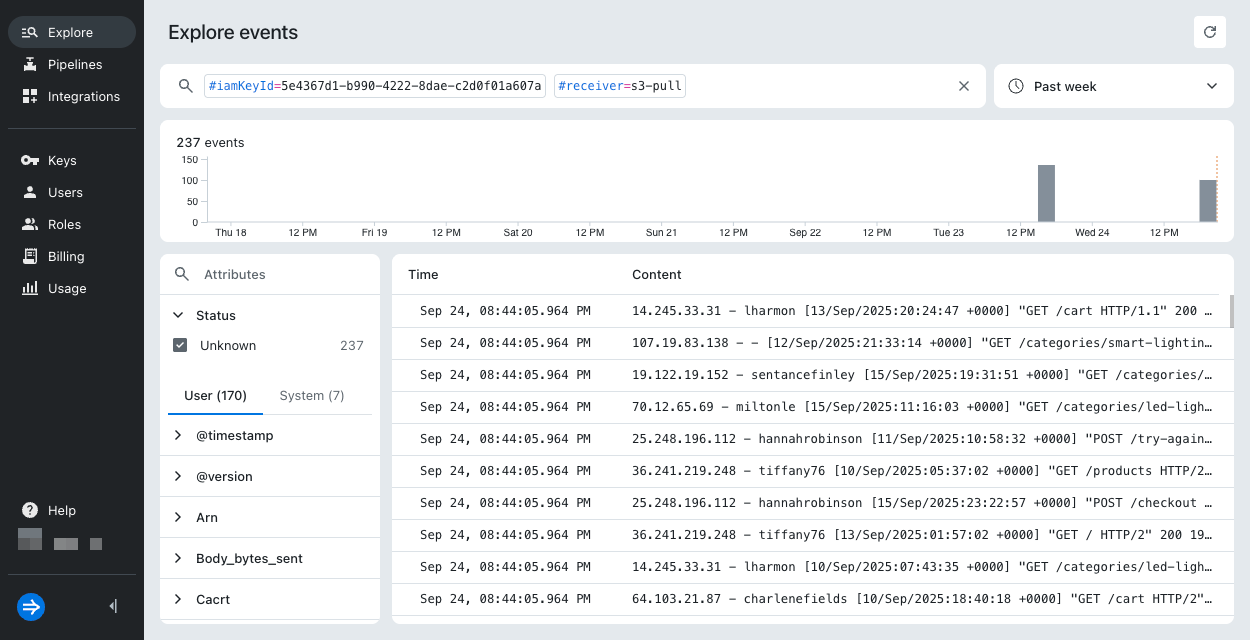
Task: Collapse the sidebar with arrow icon
Action: (113, 606)
